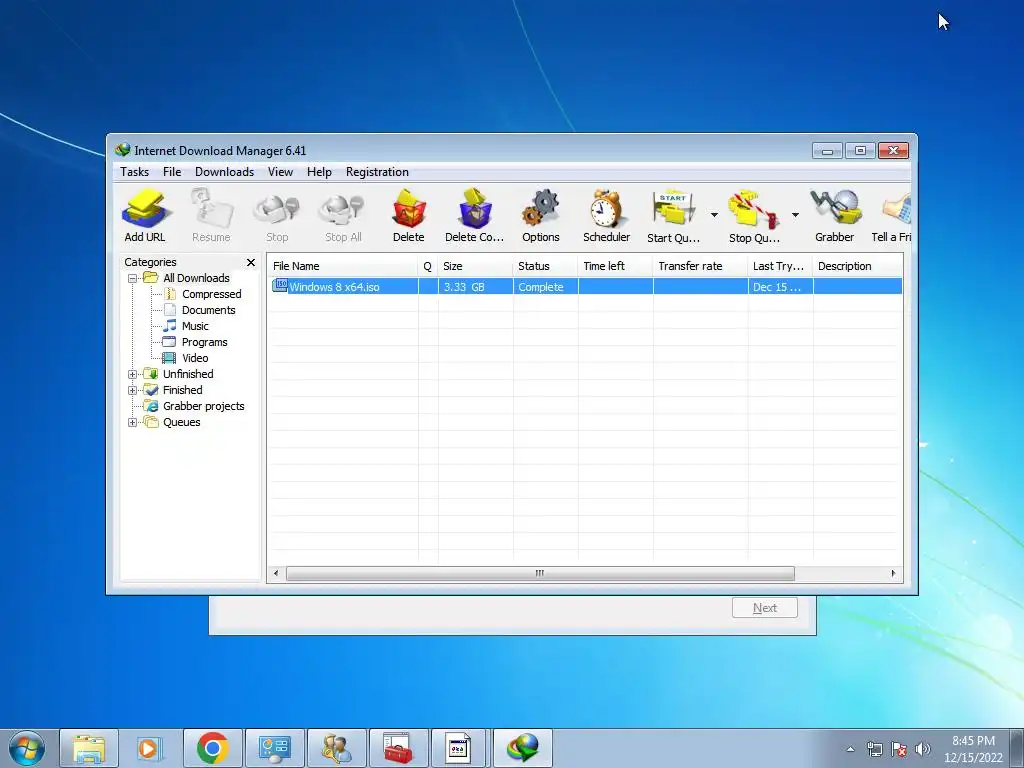Launch Google Chrome from the taskbar
Screen dimensions: 1024x768
(212, 748)
